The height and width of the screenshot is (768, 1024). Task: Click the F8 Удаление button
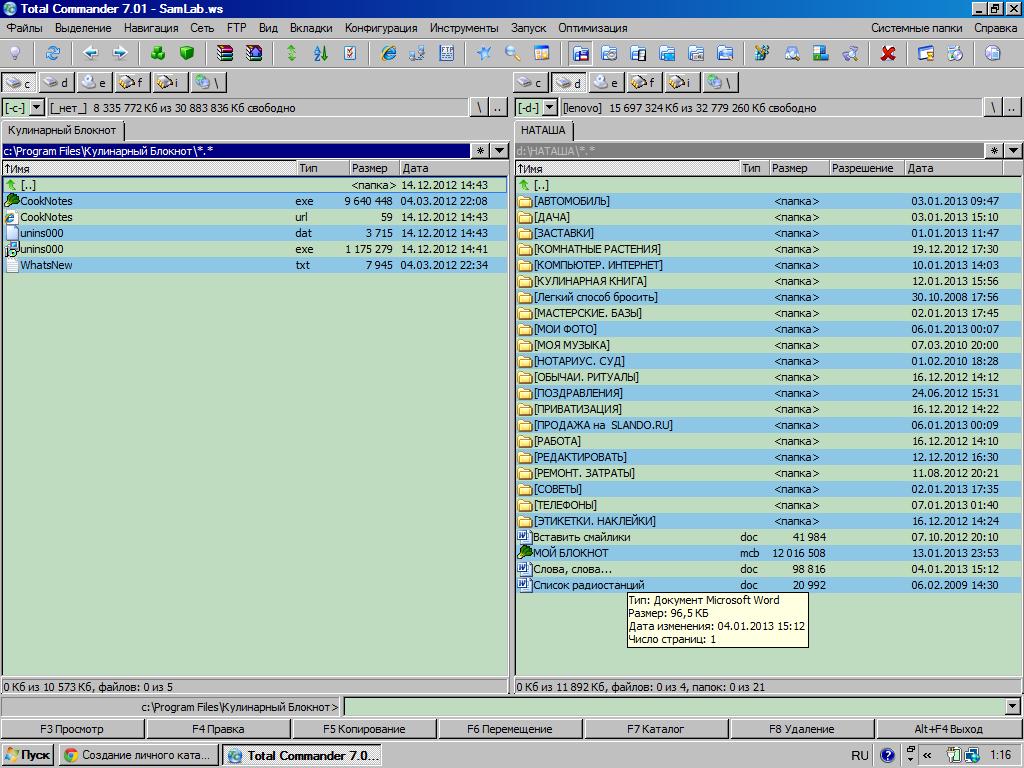[x=801, y=729]
